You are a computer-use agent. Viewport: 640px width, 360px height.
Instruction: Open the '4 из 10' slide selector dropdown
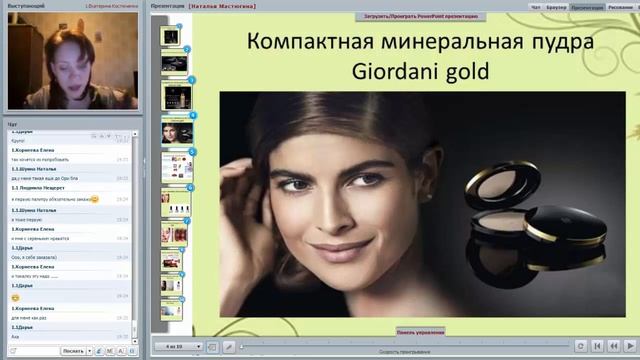point(179,347)
